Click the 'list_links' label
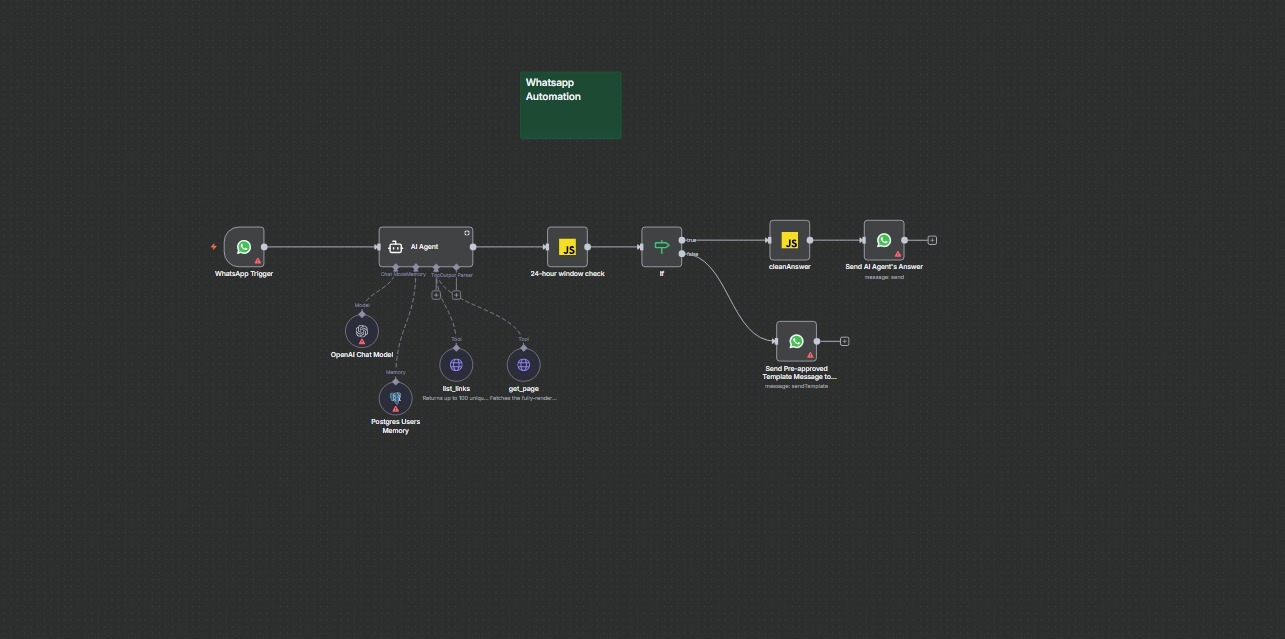The height and width of the screenshot is (639, 1285). [456, 388]
